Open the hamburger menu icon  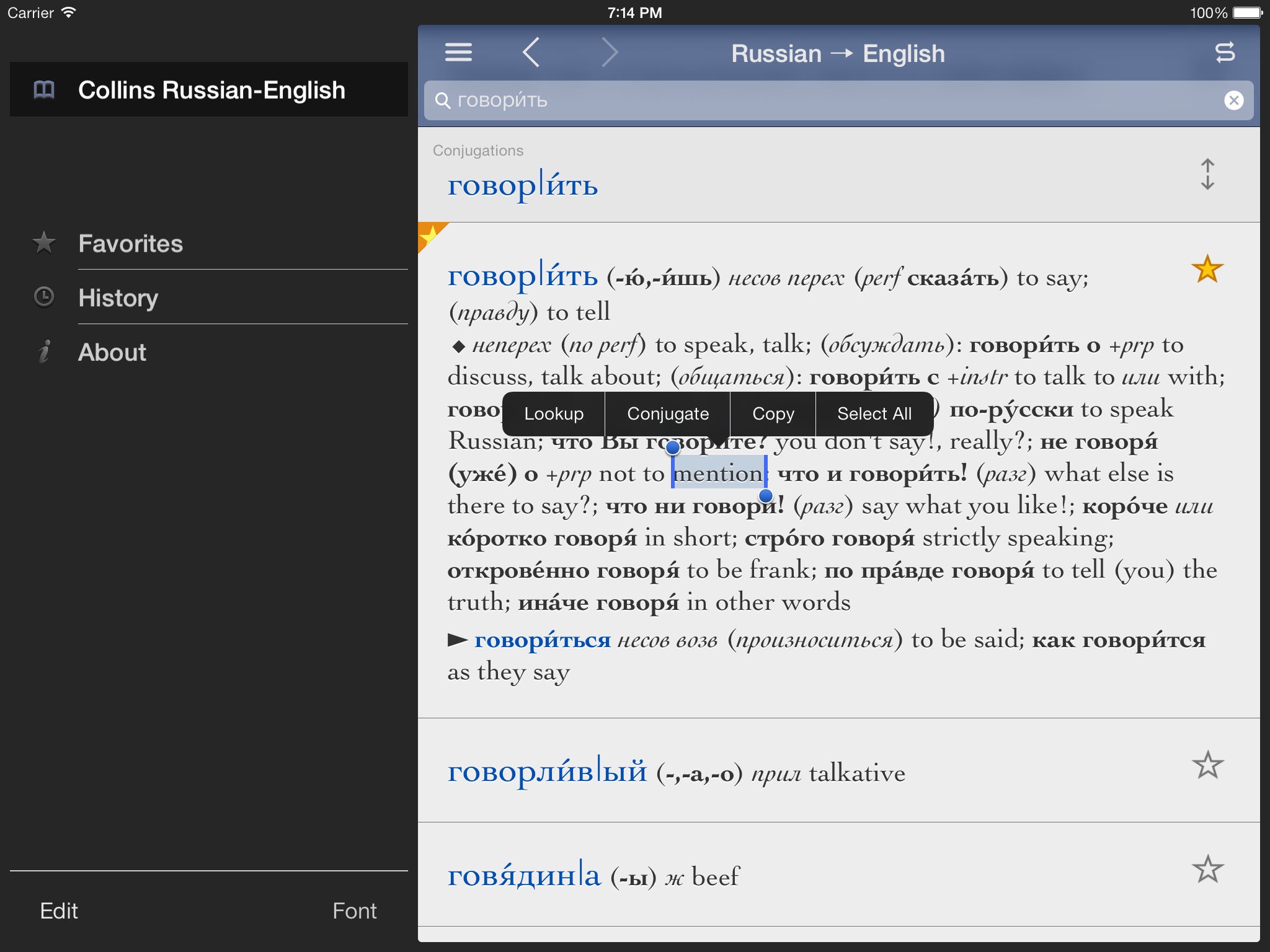tap(458, 53)
